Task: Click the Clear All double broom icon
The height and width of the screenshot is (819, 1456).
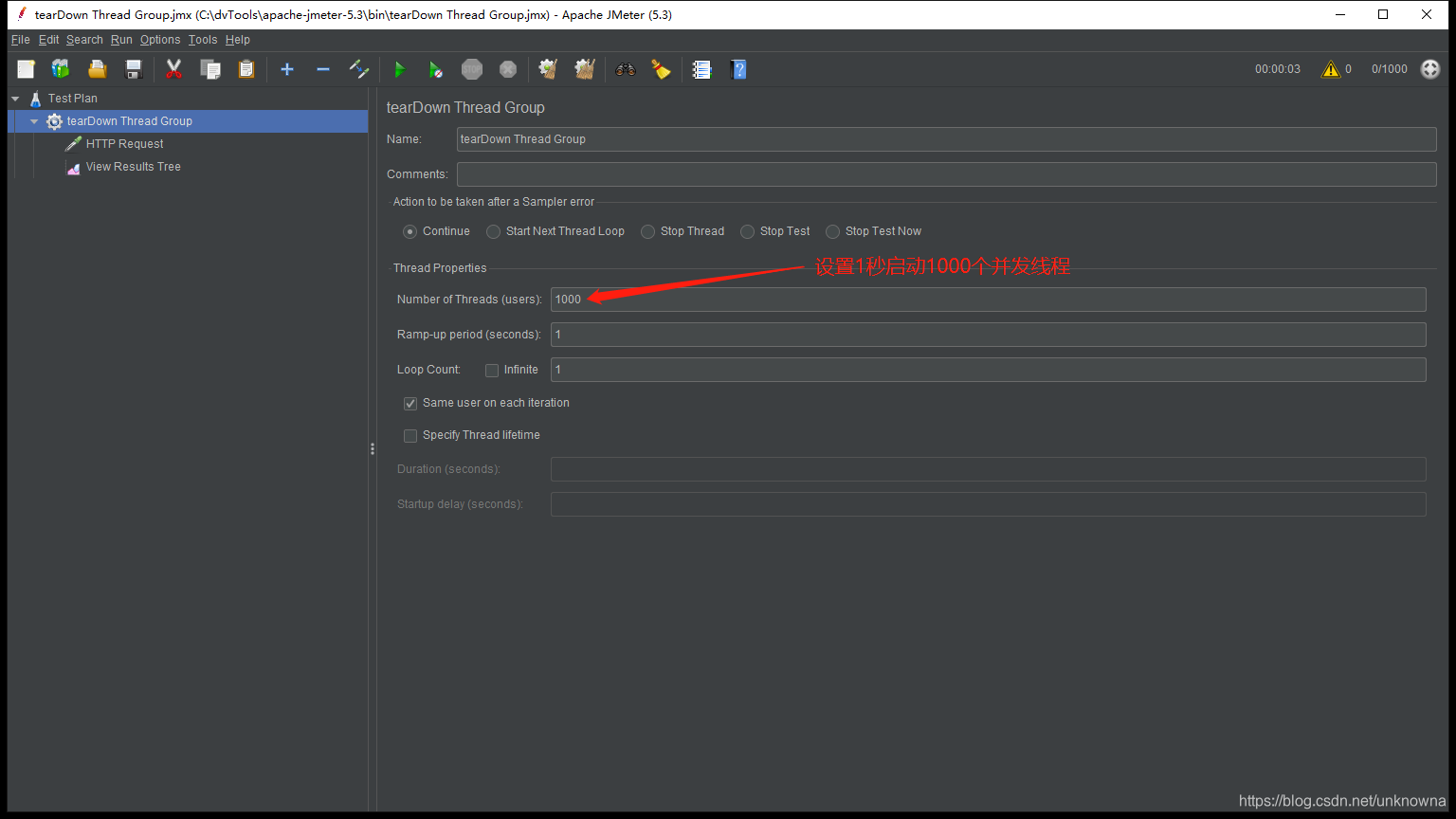Action: pos(585,69)
